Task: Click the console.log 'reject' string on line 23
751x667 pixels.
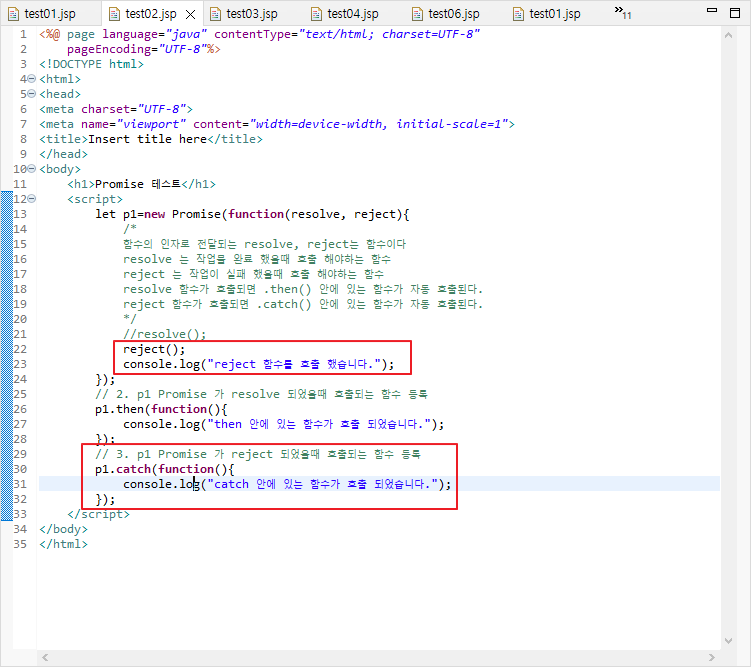Action: (294, 364)
